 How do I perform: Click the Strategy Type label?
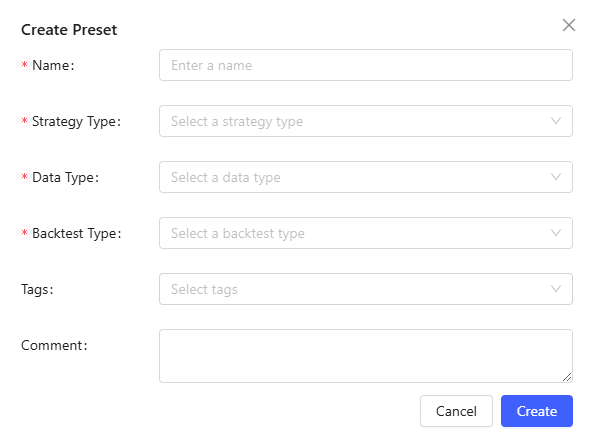pyautogui.click(x=77, y=121)
